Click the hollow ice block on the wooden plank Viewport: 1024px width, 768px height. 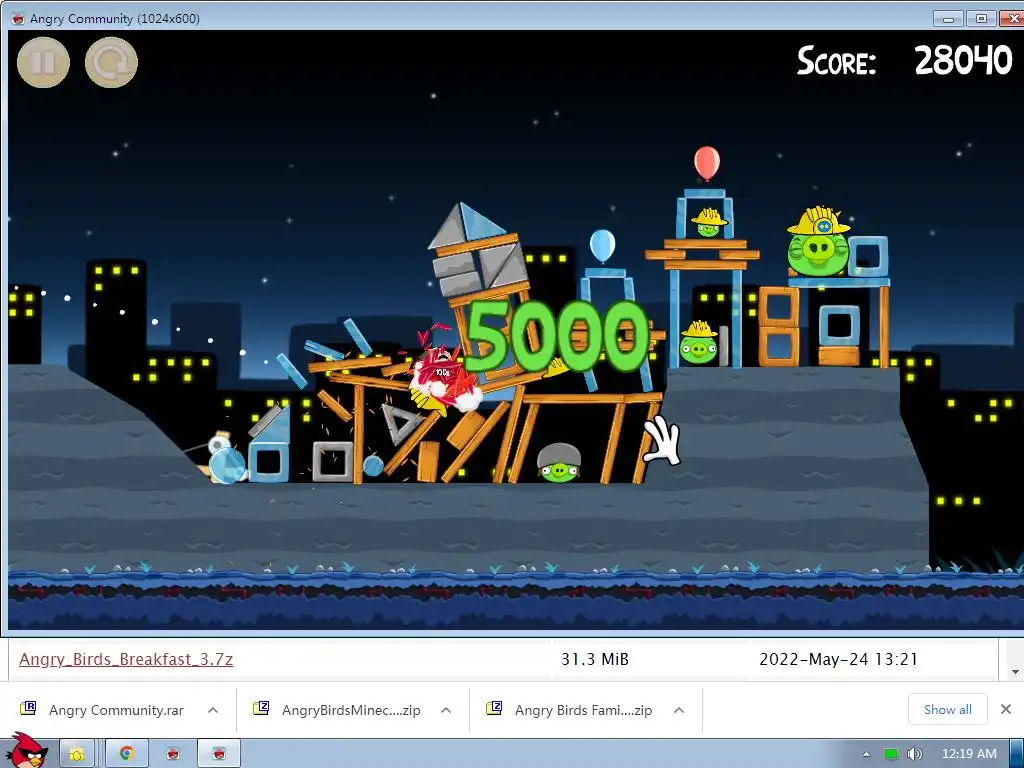tap(839, 325)
